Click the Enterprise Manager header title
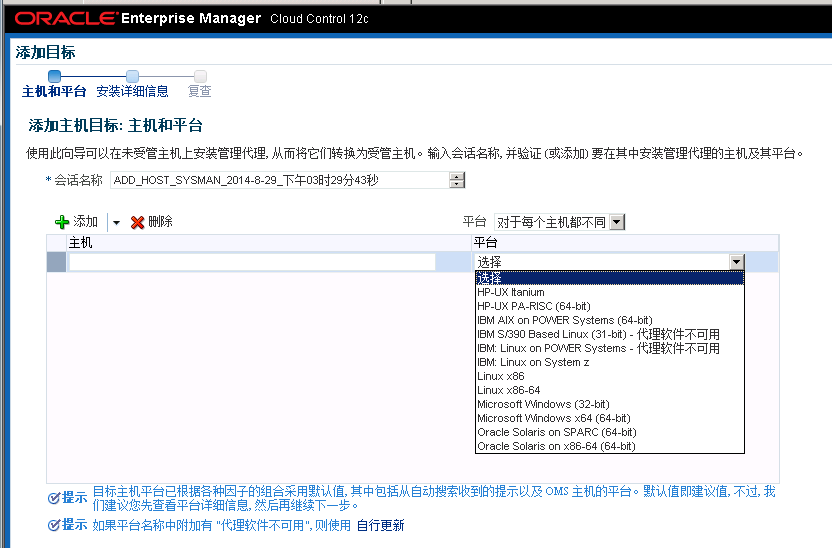The width and height of the screenshot is (832, 548). 191,18
